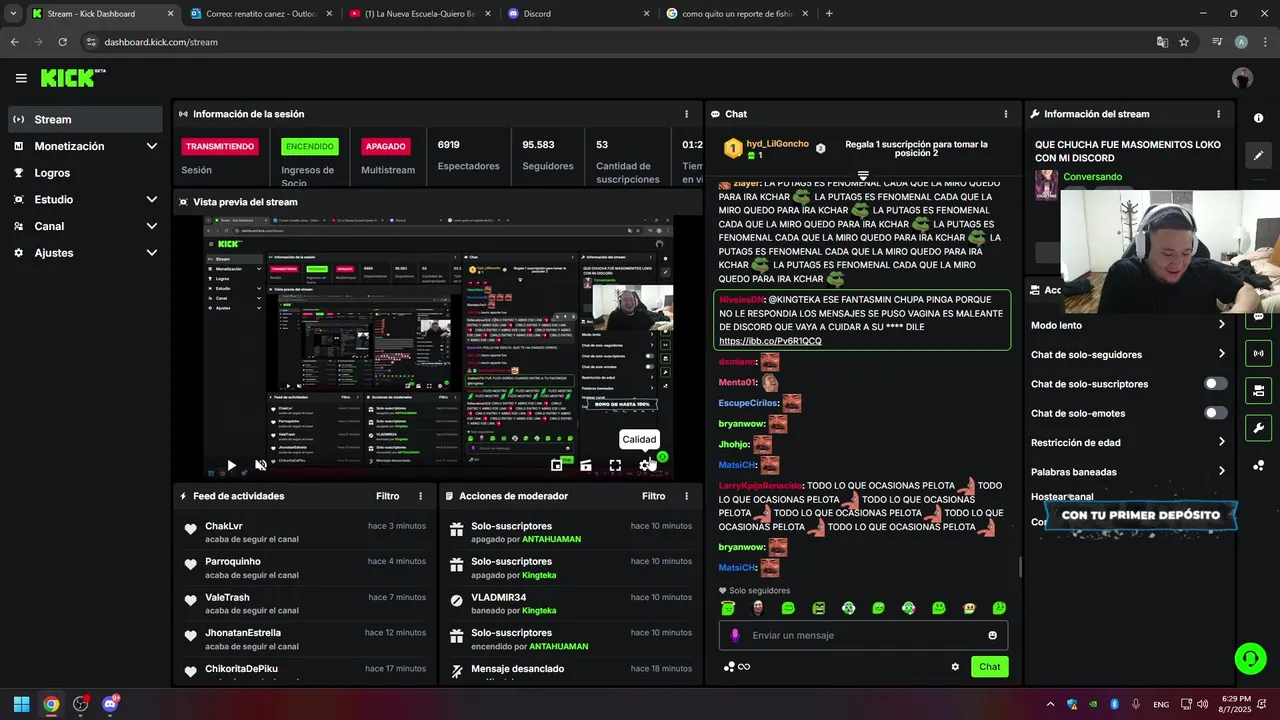Image resolution: width=1280 pixels, height=720 pixels.
Task: Open options menu of Información de la sesión
Action: tap(686, 114)
